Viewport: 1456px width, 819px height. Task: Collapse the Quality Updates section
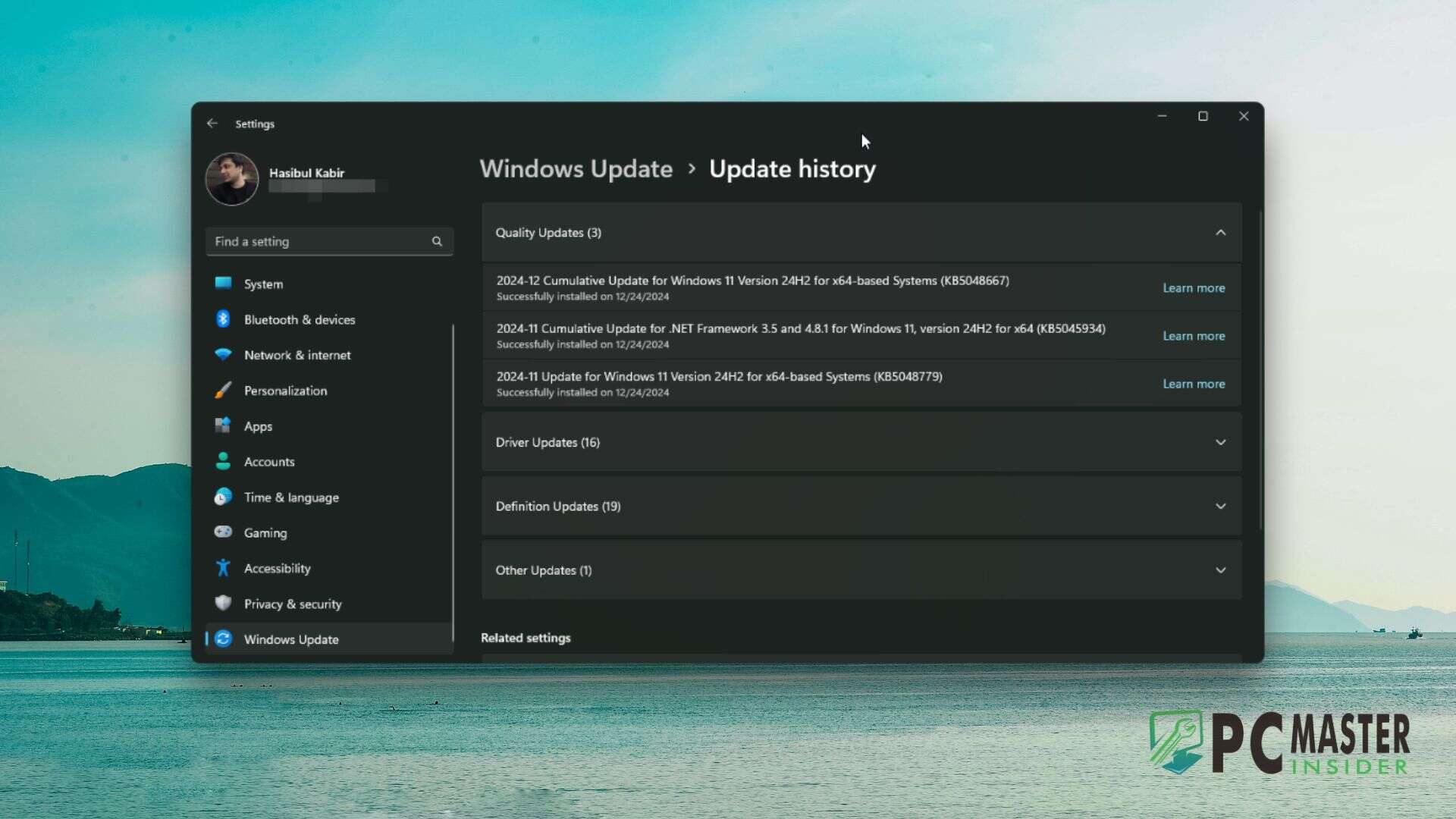point(1221,233)
